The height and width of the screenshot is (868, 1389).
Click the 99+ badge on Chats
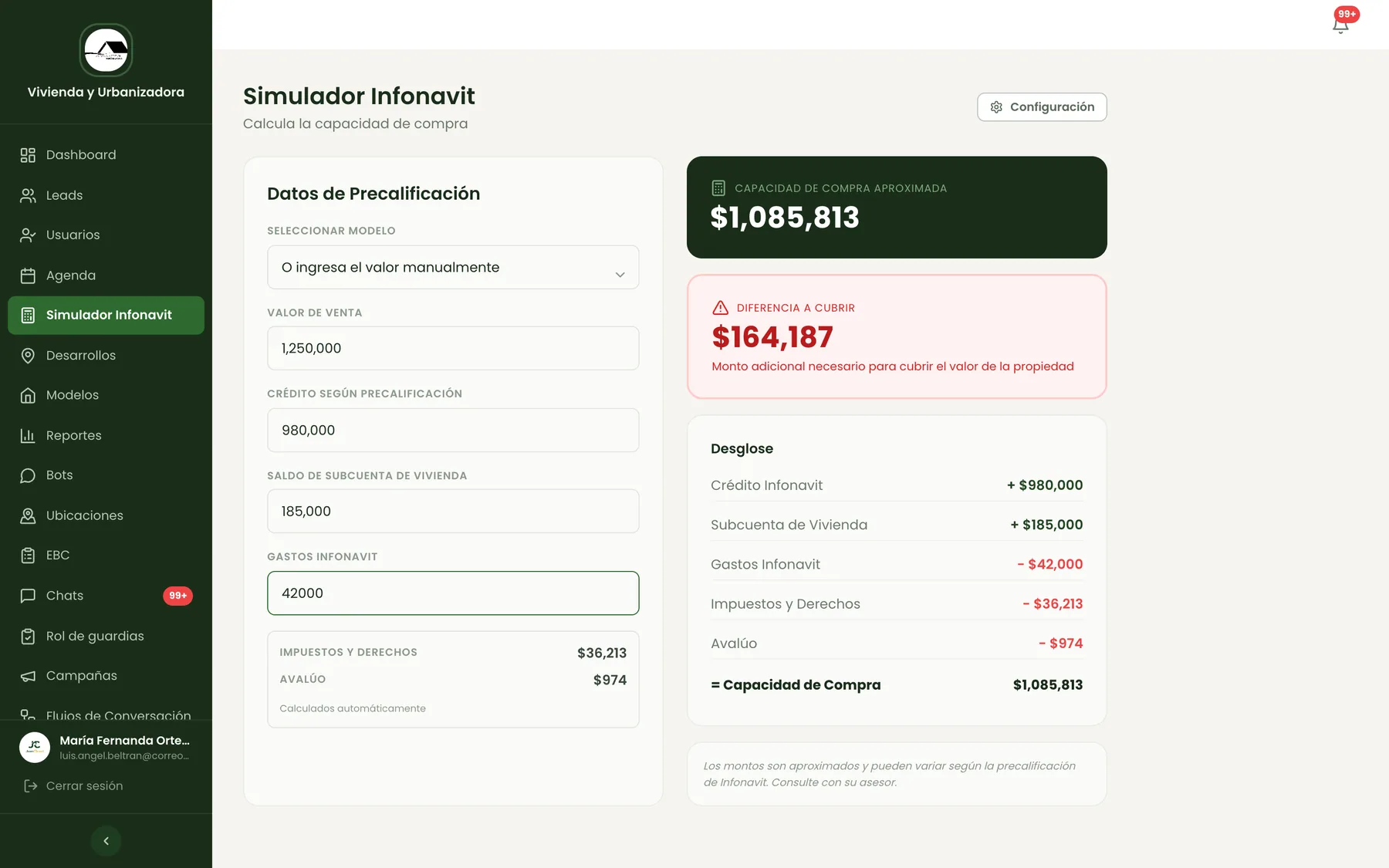[x=178, y=596]
